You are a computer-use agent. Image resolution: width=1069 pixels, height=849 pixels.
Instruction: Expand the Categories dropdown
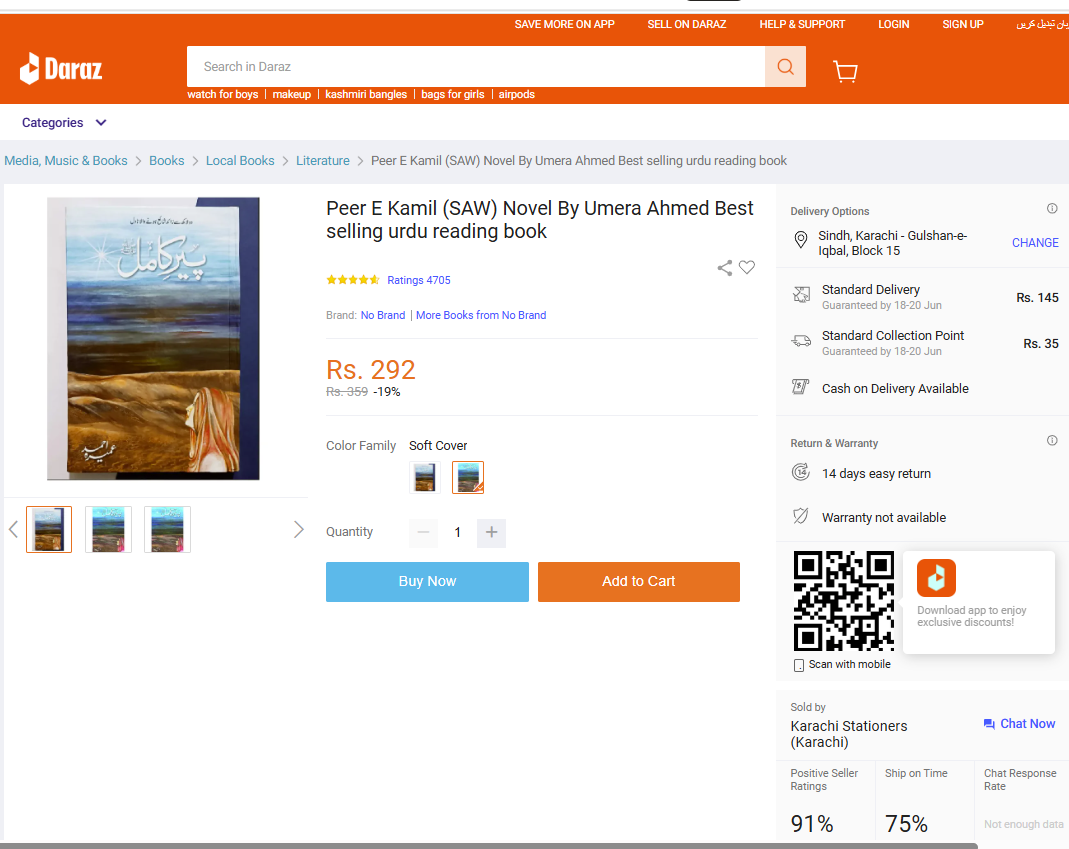64,123
